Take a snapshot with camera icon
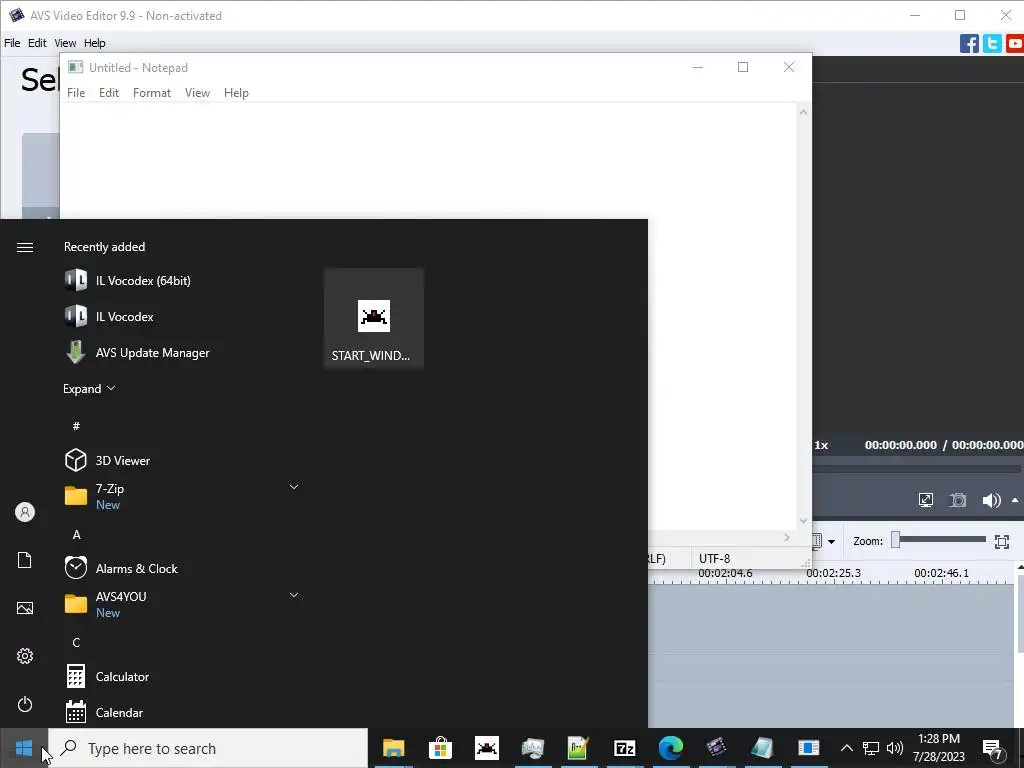Screen dimensions: 1024x768 point(957,500)
